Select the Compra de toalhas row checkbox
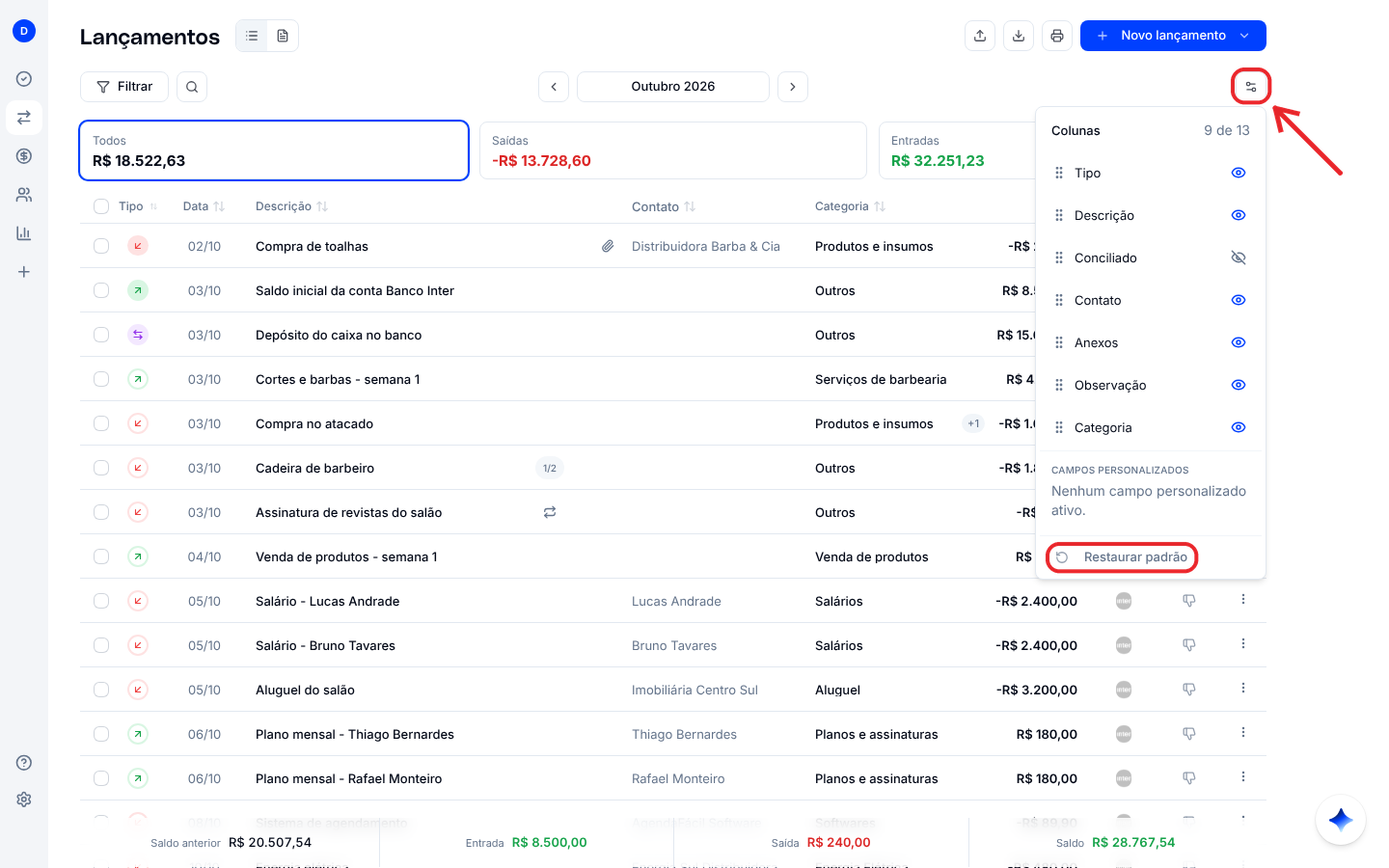This screenshot has height=868, width=1389. pyautogui.click(x=101, y=246)
